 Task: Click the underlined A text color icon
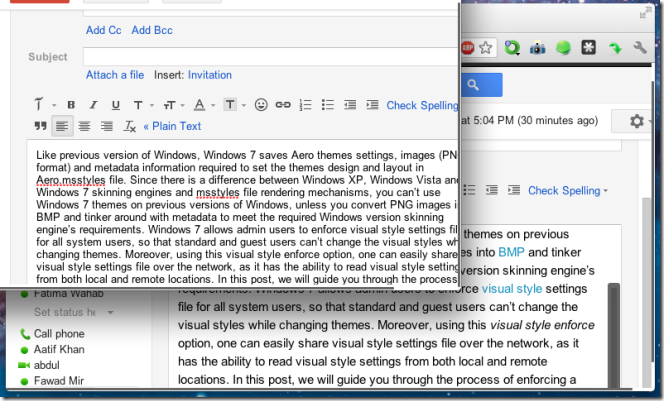coord(199,105)
